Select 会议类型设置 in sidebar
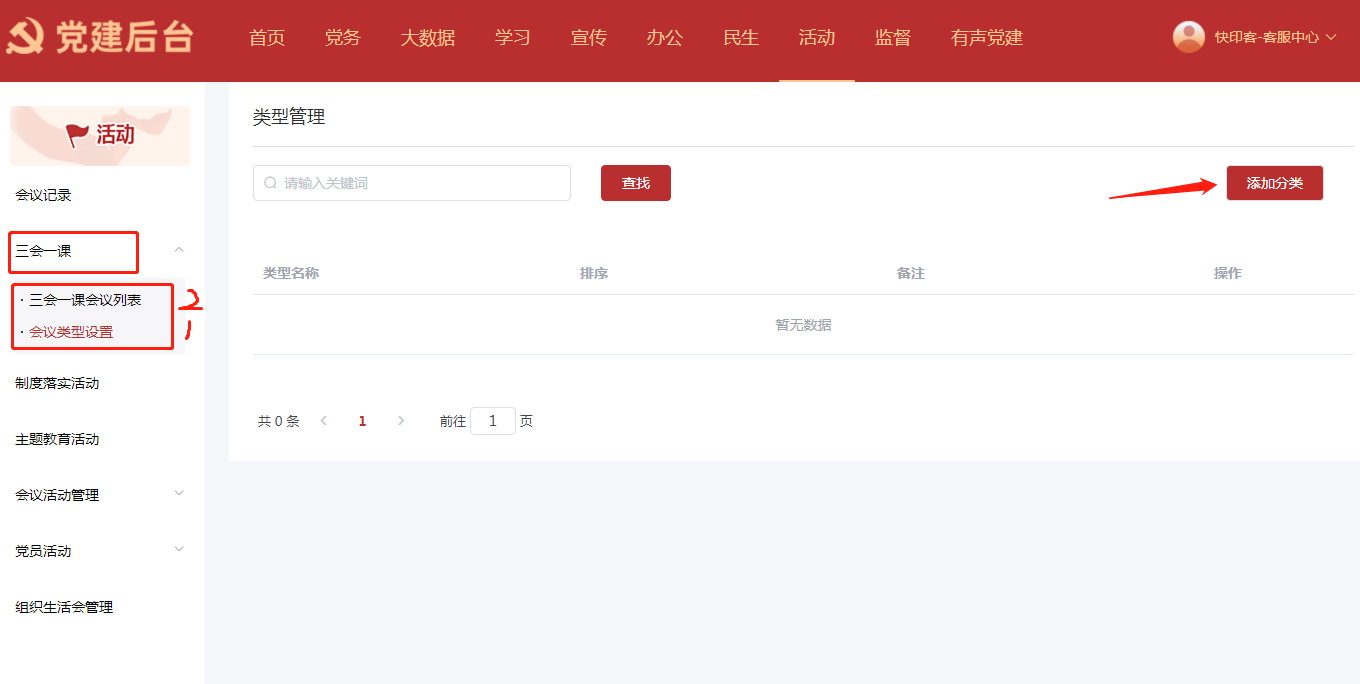The height and width of the screenshot is (684, 1360). pyautogui.click(x=71, y=332)
